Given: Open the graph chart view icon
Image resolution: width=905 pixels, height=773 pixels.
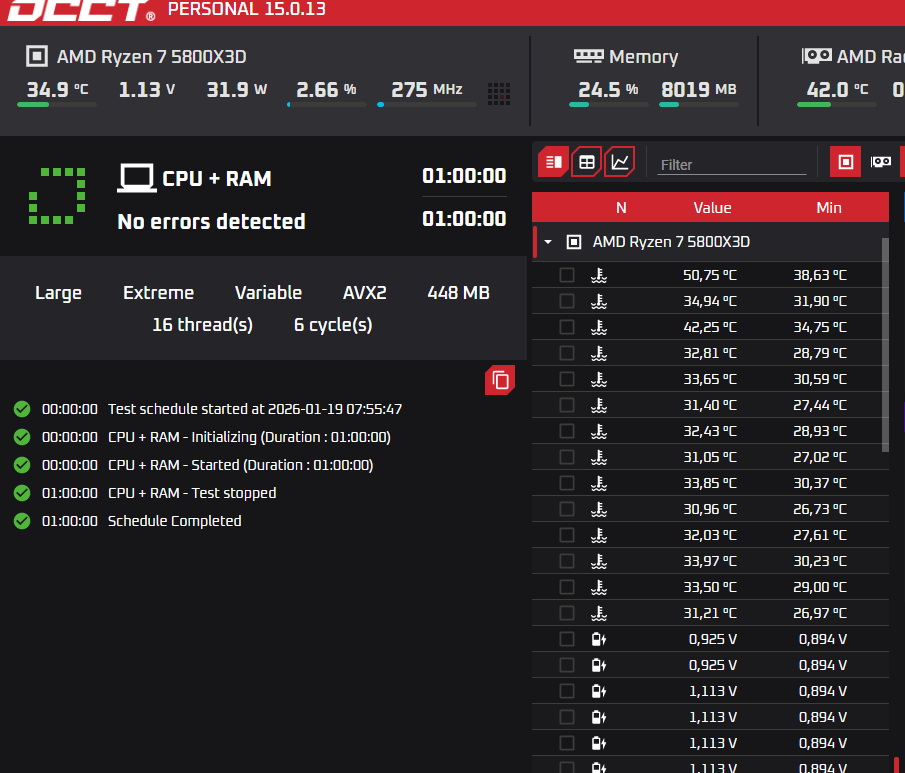Looking at the screenshot, I should coord(620,162).
